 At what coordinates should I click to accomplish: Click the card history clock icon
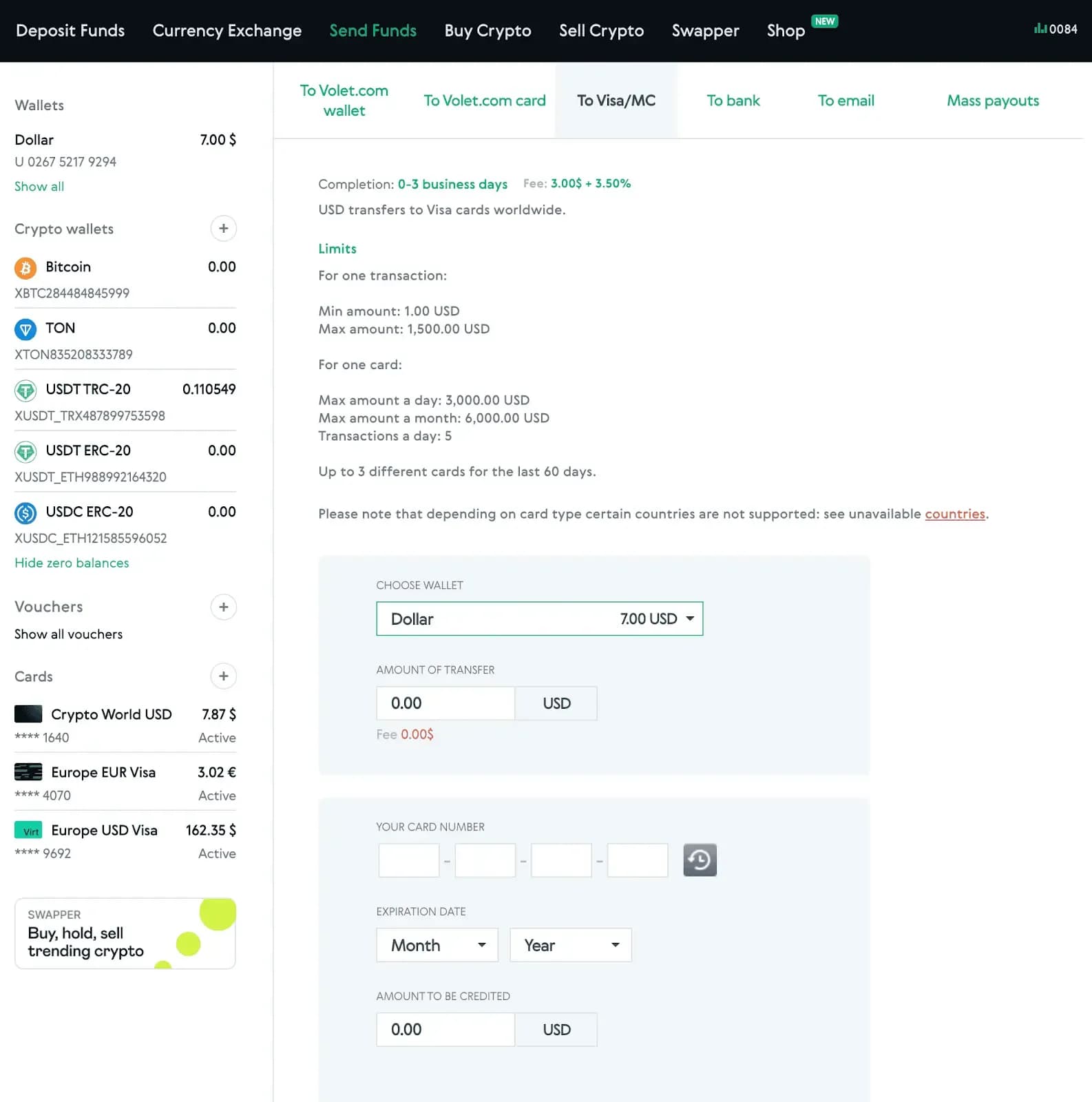coord(700,860)
